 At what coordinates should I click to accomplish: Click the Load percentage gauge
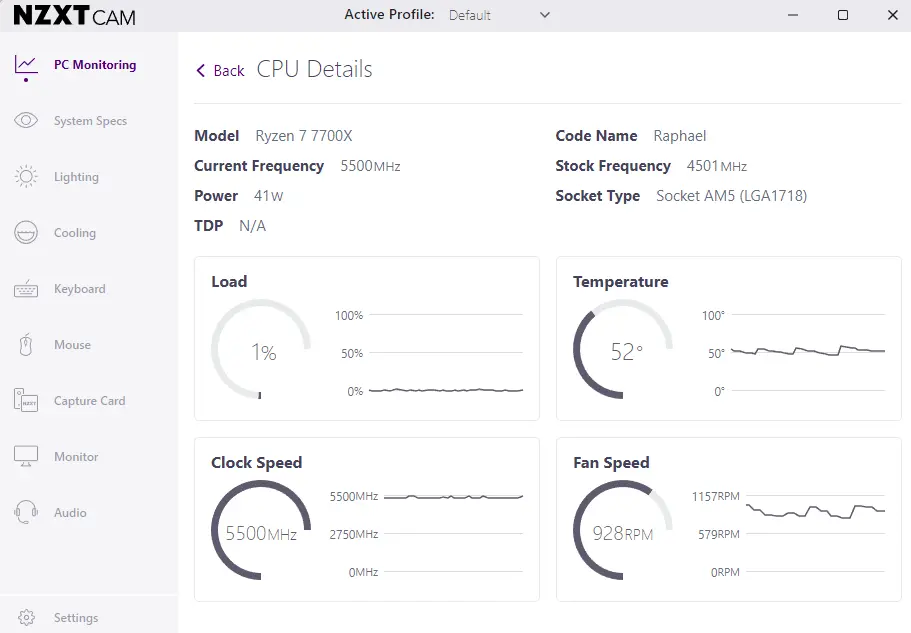click(x=261, y=349)
